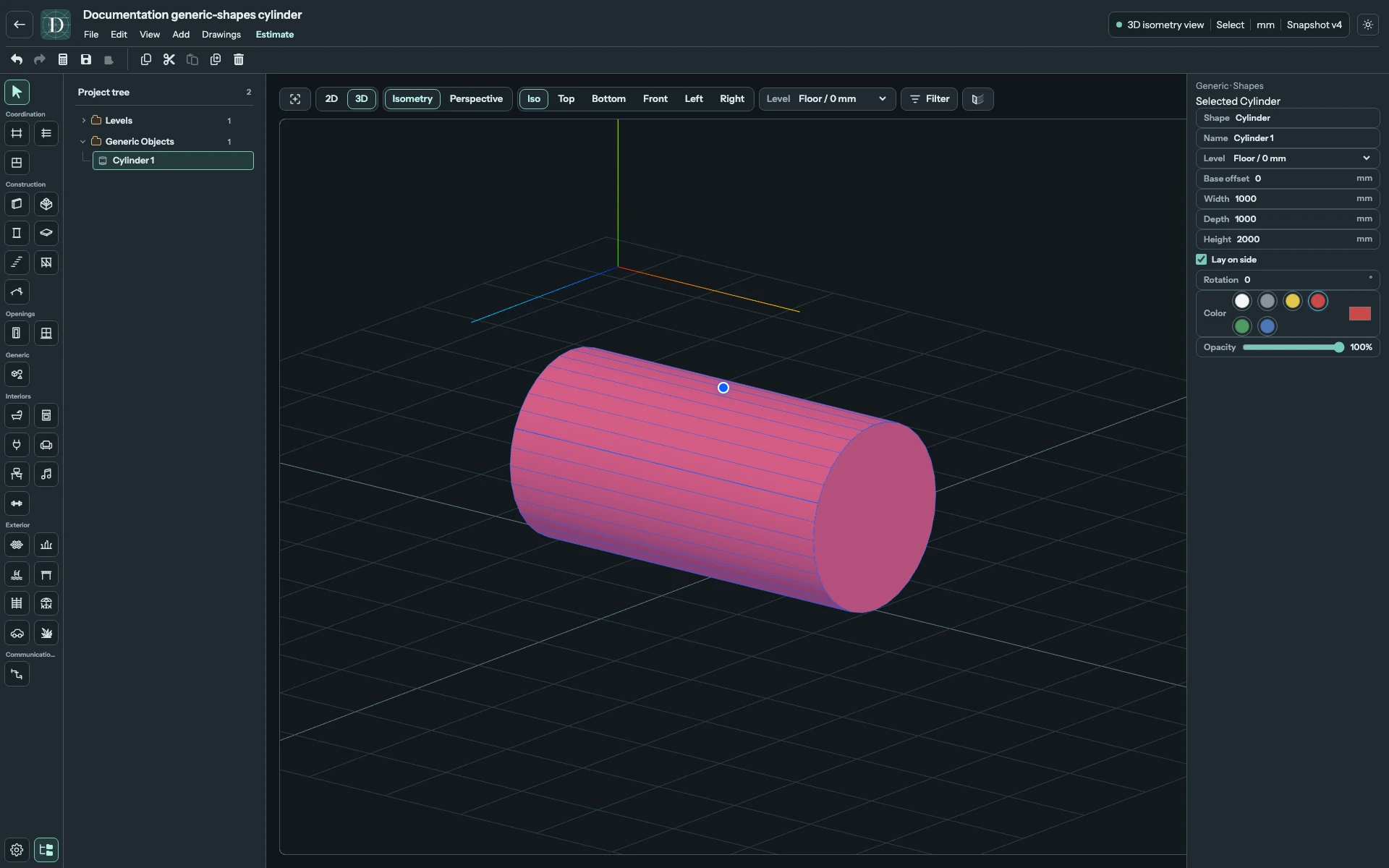The height and width of the screenshot is (868, 1389).
Task: Open settings gear at bottom left
Action: 17,850
